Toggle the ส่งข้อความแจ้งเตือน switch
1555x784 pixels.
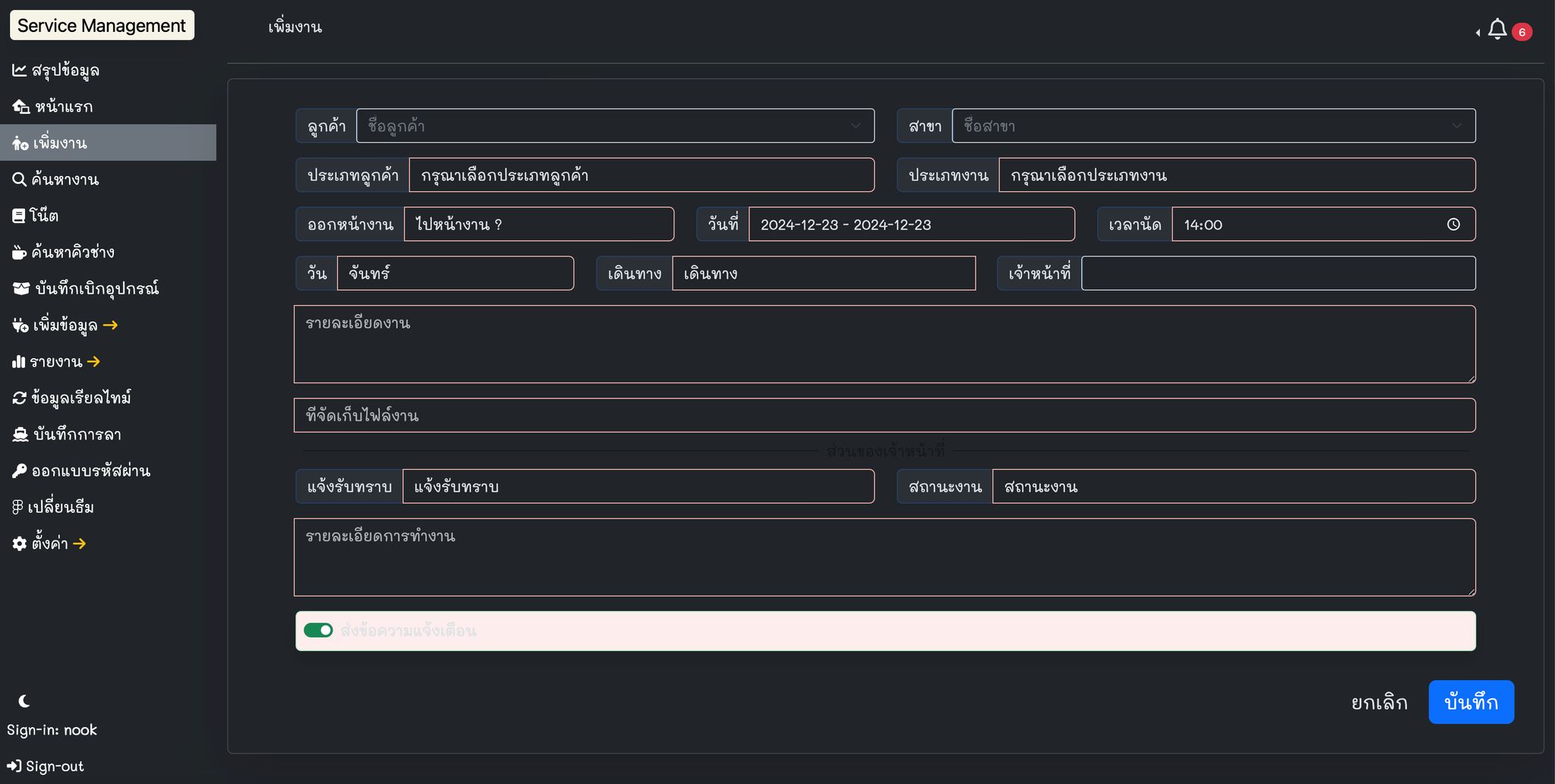318,631
